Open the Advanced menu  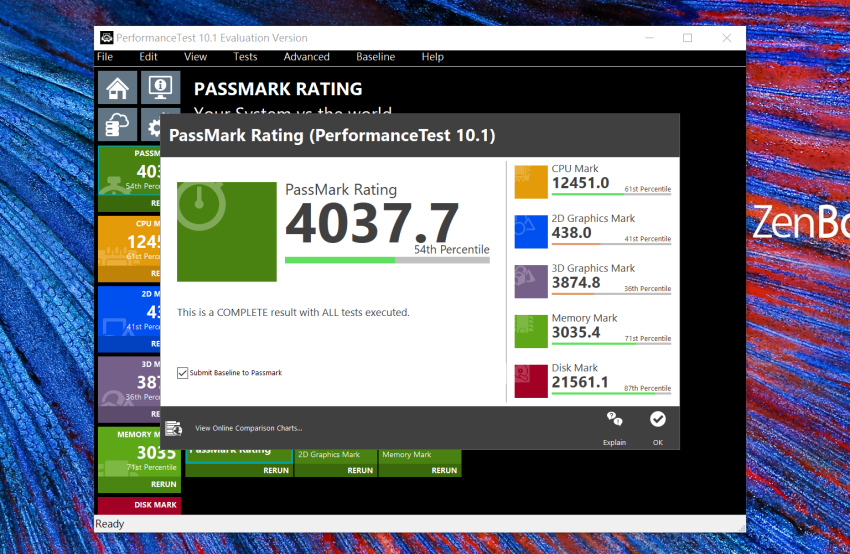click(x=306, y=57)
